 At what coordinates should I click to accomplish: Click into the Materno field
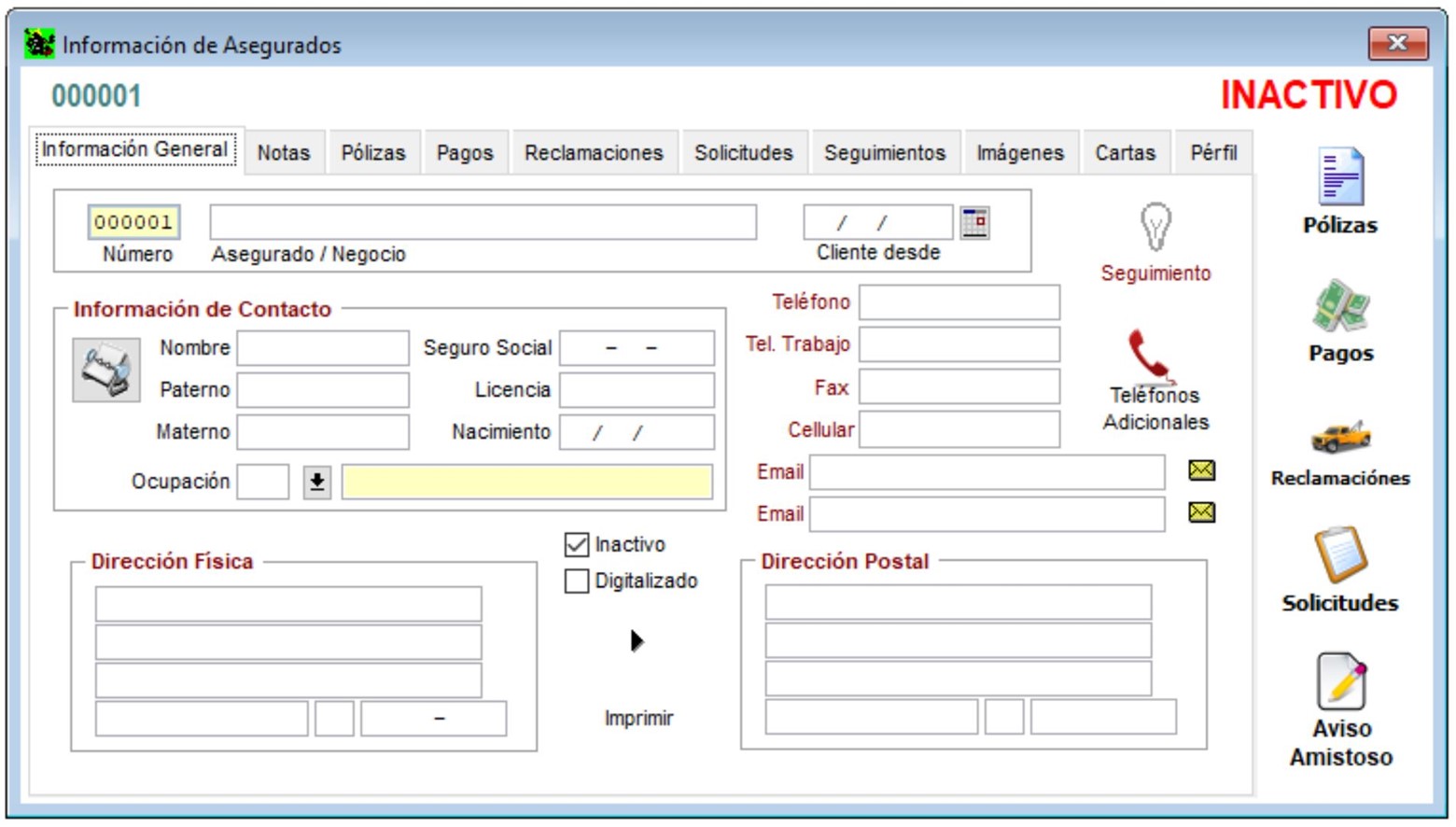323,432
